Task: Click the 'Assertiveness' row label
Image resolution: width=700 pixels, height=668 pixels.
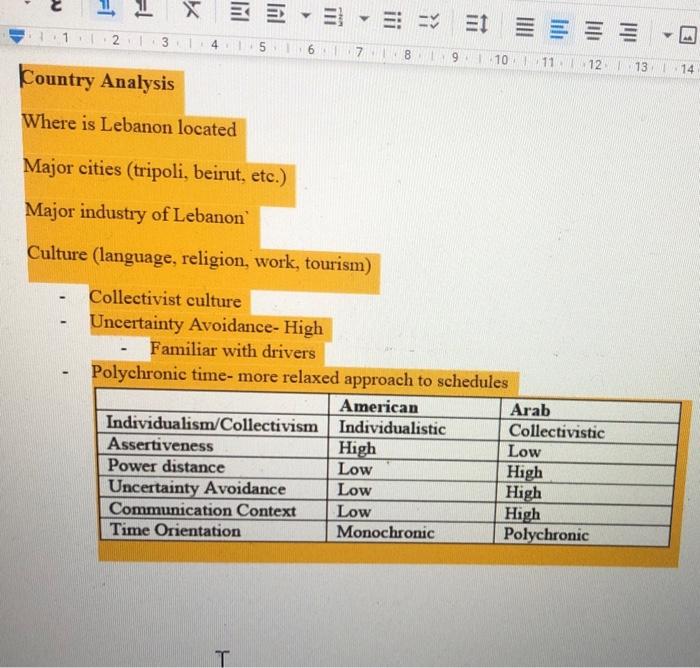Action: pos(160,445)
